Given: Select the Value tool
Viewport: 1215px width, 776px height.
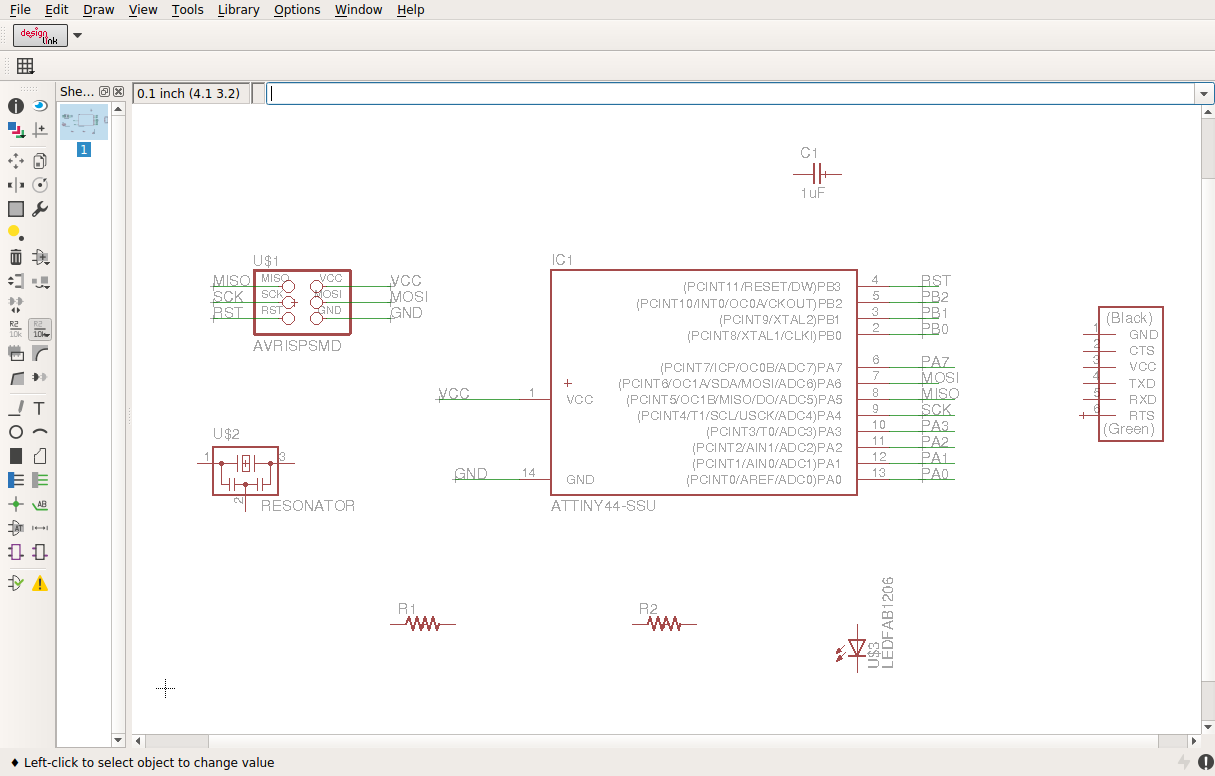Looking at the screenshot, I should click(40, 328).
